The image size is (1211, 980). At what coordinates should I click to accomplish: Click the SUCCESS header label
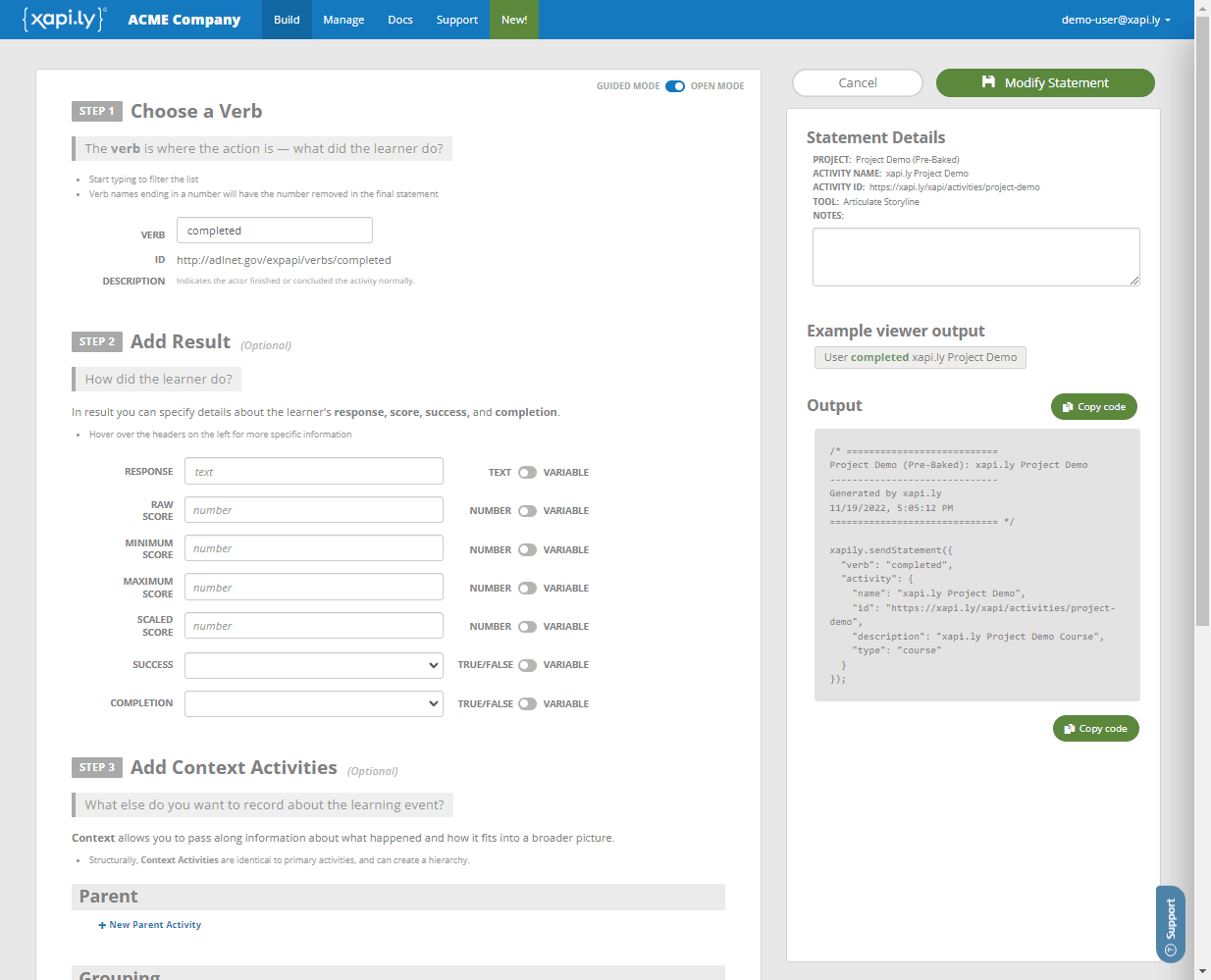pos(153,665)
